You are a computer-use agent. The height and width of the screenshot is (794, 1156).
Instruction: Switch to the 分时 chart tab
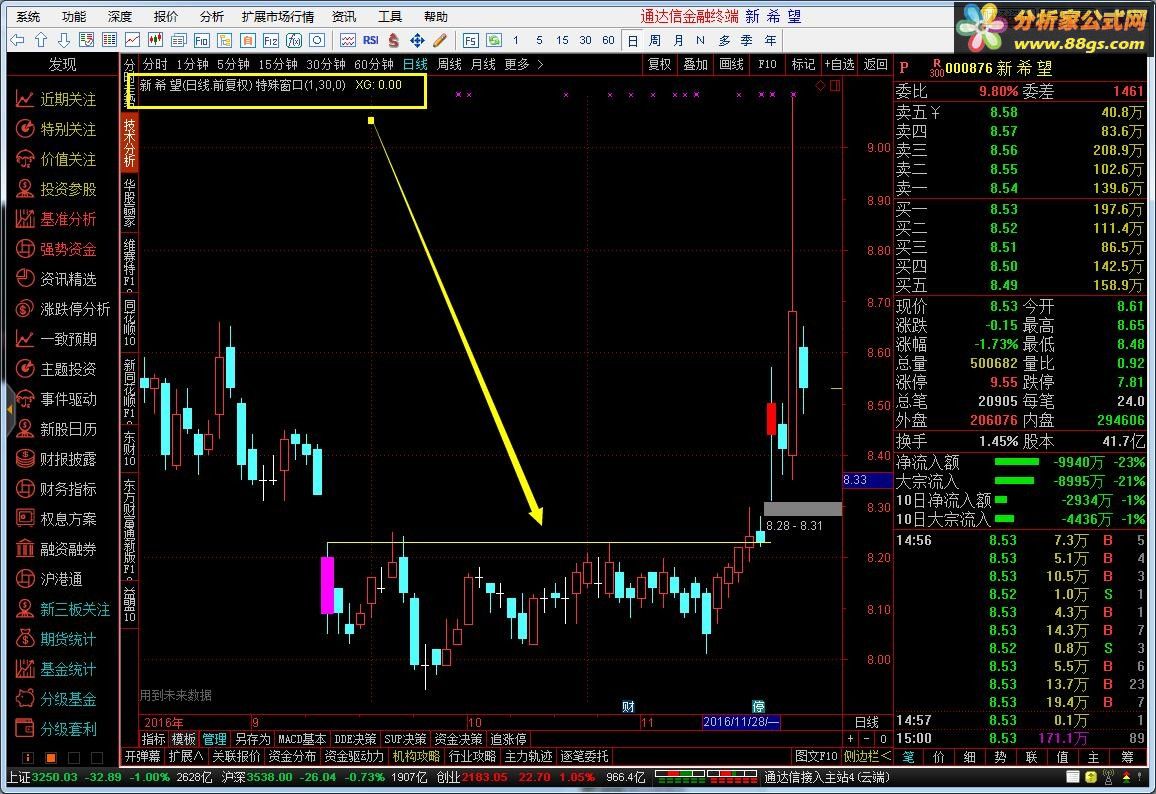coord(155,64)
